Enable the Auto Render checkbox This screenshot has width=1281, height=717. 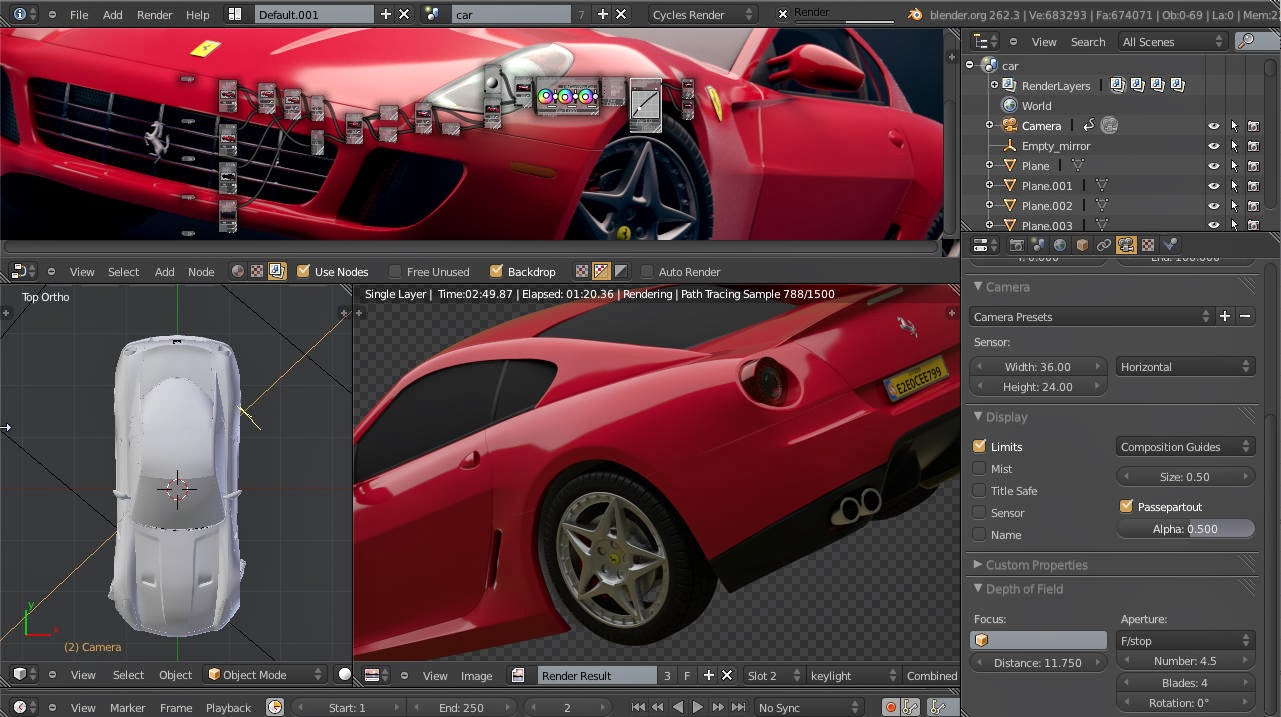647,271
